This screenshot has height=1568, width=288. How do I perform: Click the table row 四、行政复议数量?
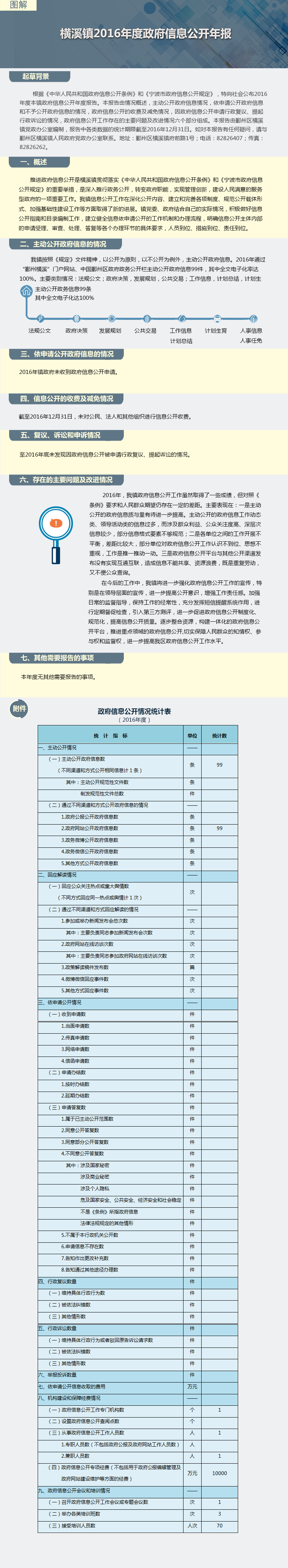[138, 1281]
